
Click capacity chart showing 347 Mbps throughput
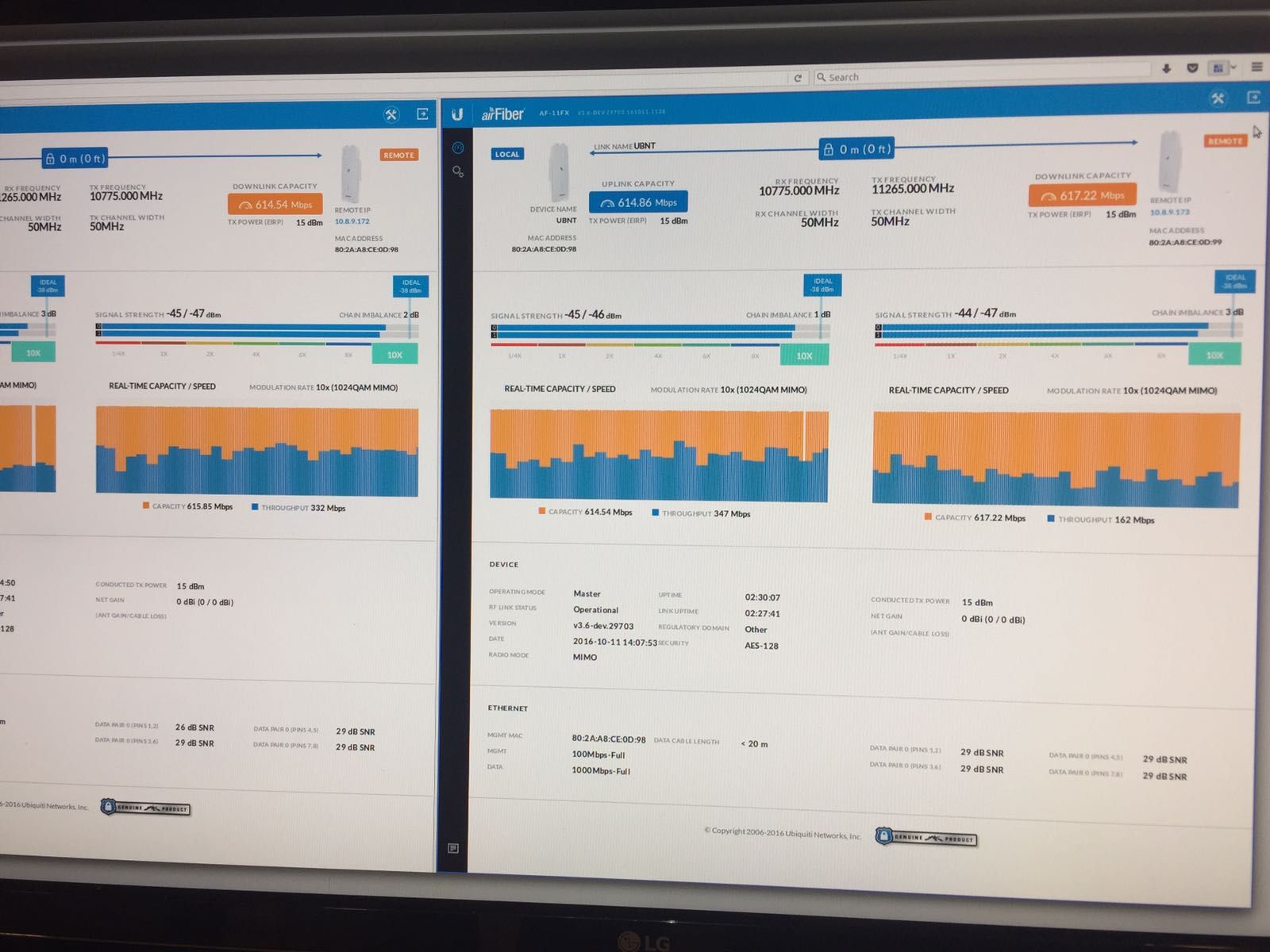659,455
